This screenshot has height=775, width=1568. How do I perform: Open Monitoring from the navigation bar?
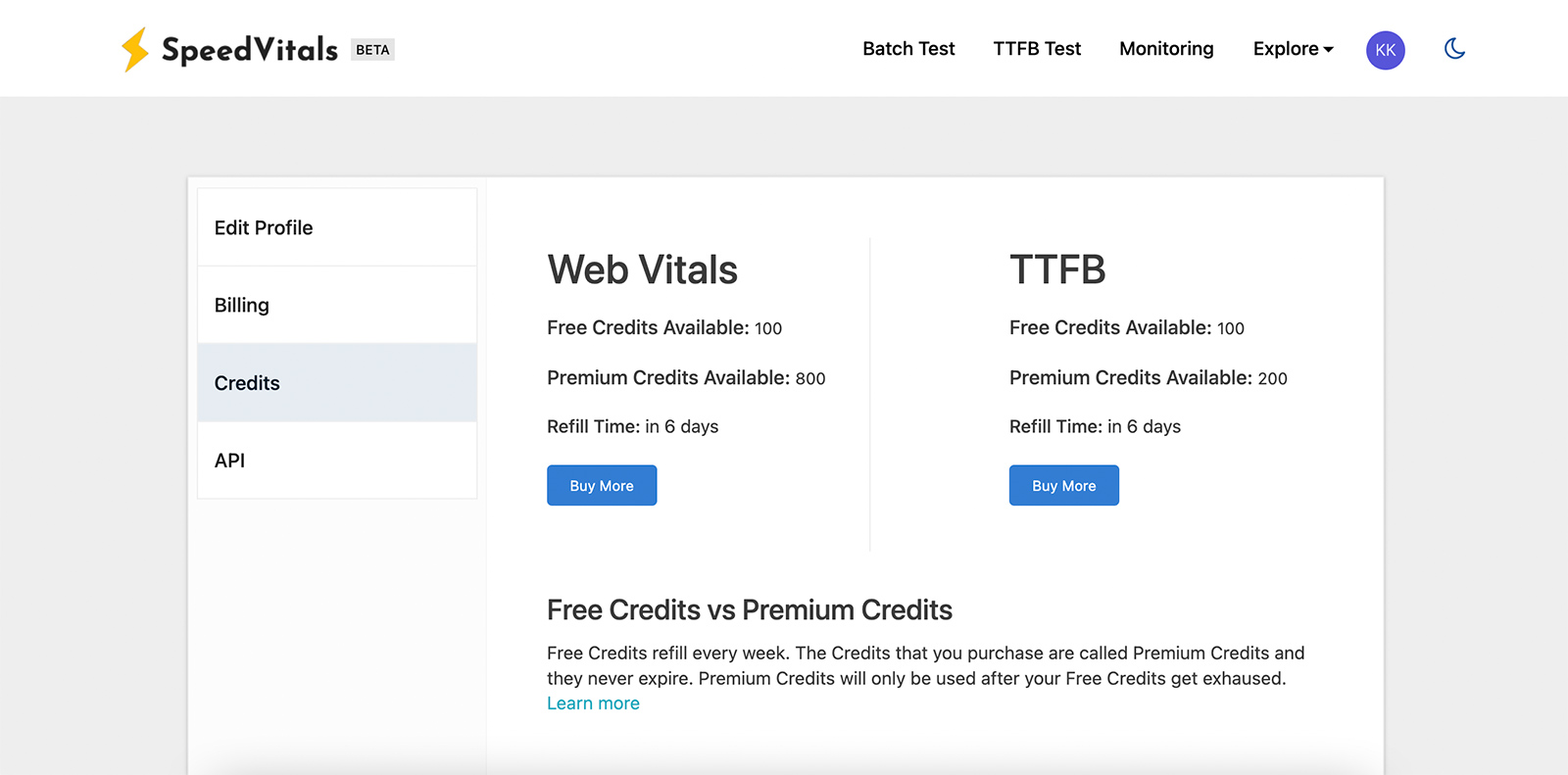[1166, 49]
